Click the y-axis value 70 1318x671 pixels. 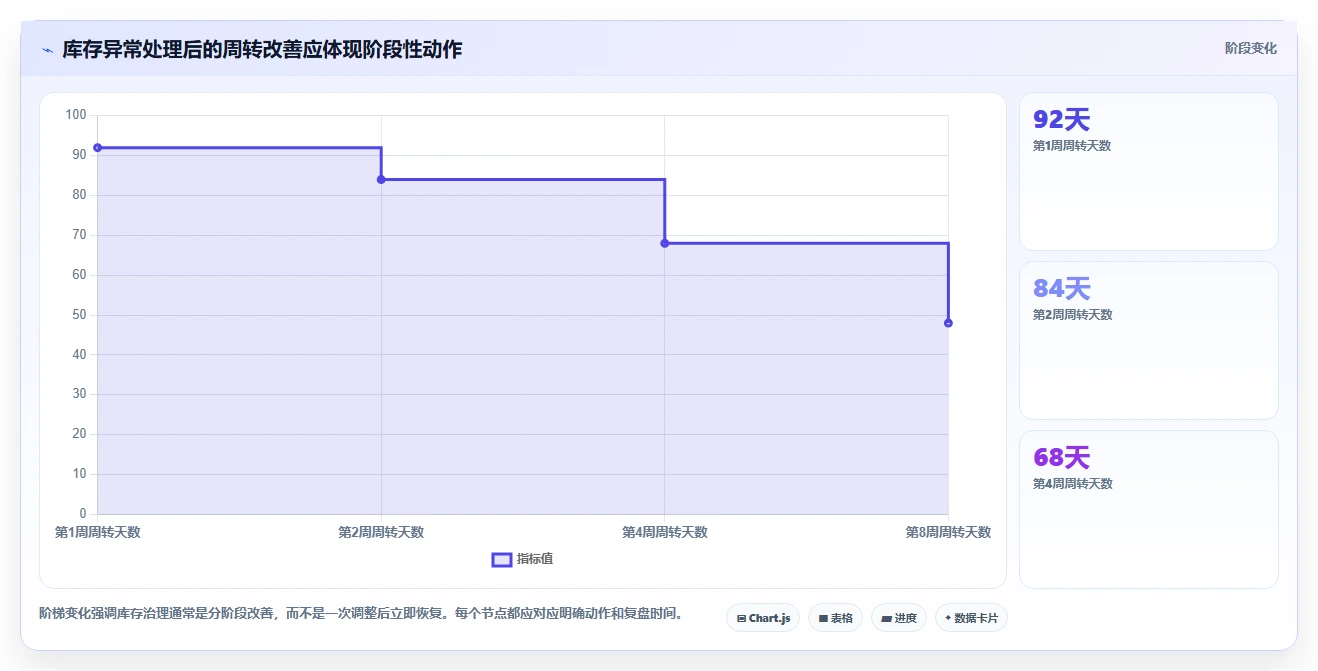pyautogui.click(x=79, y=235)
